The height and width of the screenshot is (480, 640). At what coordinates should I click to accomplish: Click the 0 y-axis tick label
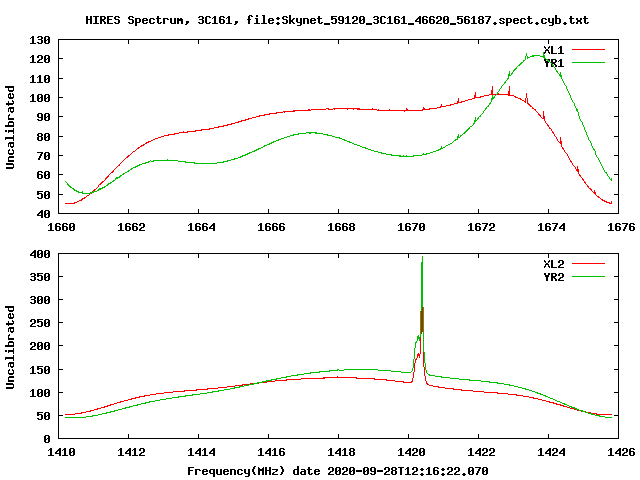(47, 439)
